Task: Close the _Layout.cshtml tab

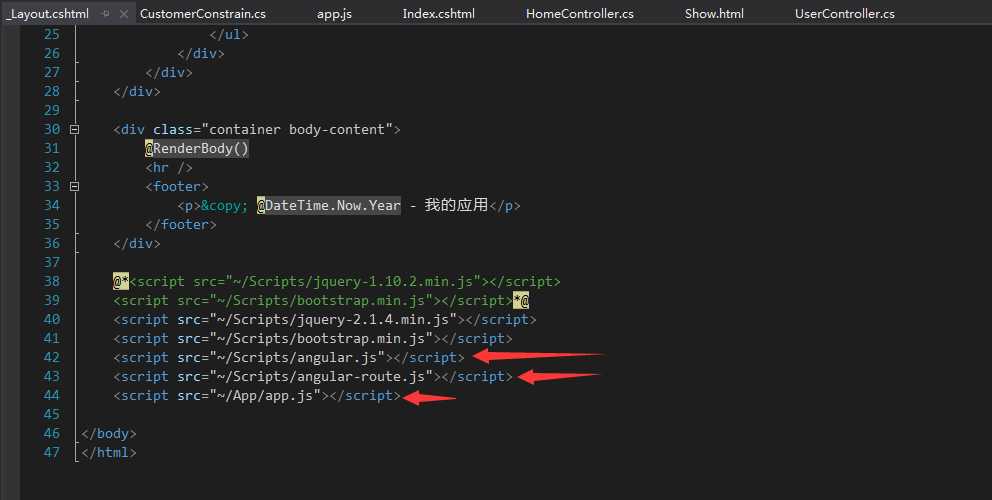Action: tap(123, 13)
